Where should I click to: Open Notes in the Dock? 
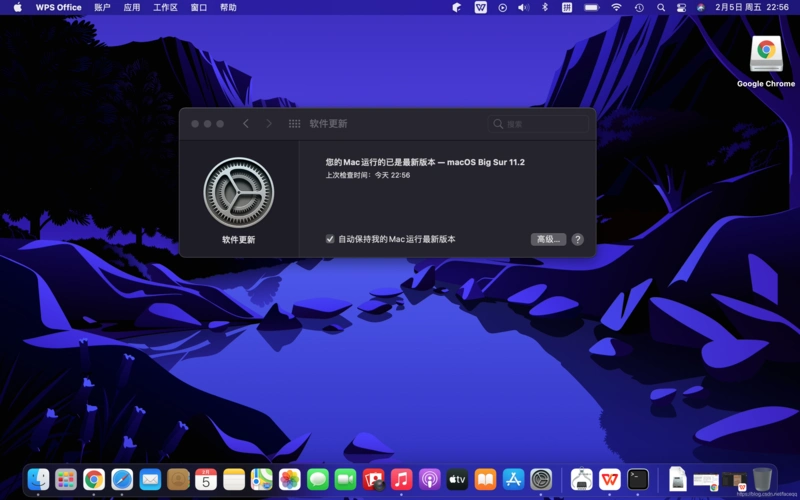coord(234,479)
